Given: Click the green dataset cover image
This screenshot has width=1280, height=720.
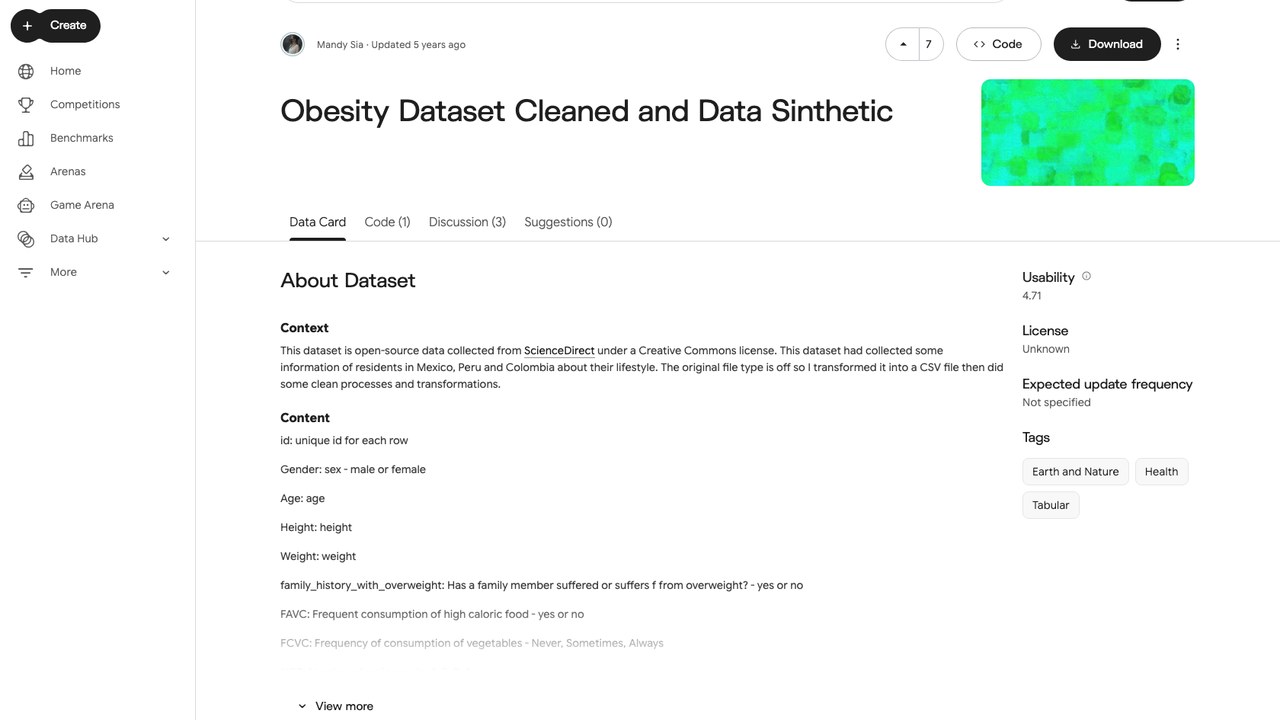Looking at the screenshot, I should (1088, 133).
